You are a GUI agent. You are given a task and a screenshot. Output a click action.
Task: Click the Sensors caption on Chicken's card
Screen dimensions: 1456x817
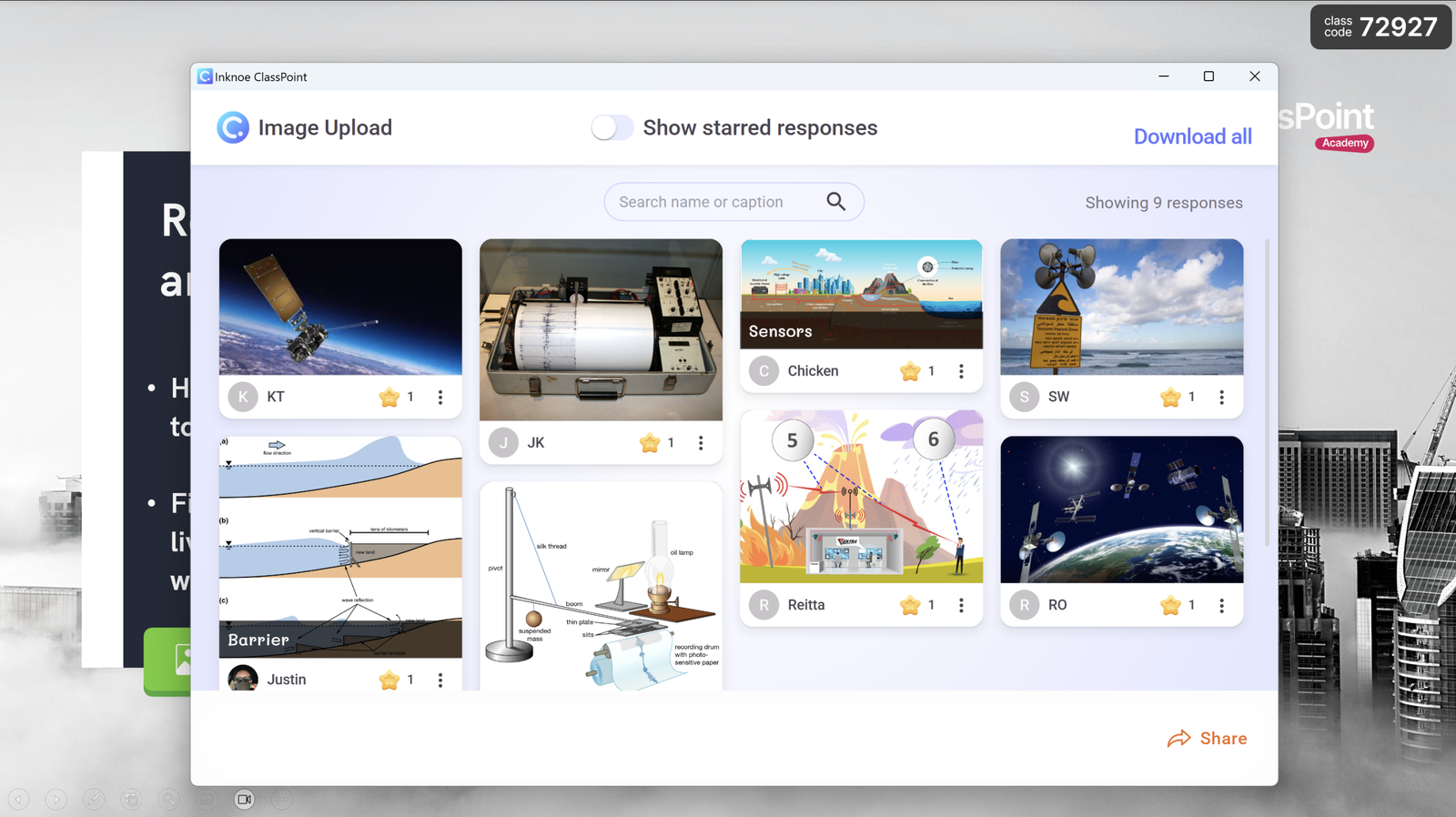pos(780,332)
